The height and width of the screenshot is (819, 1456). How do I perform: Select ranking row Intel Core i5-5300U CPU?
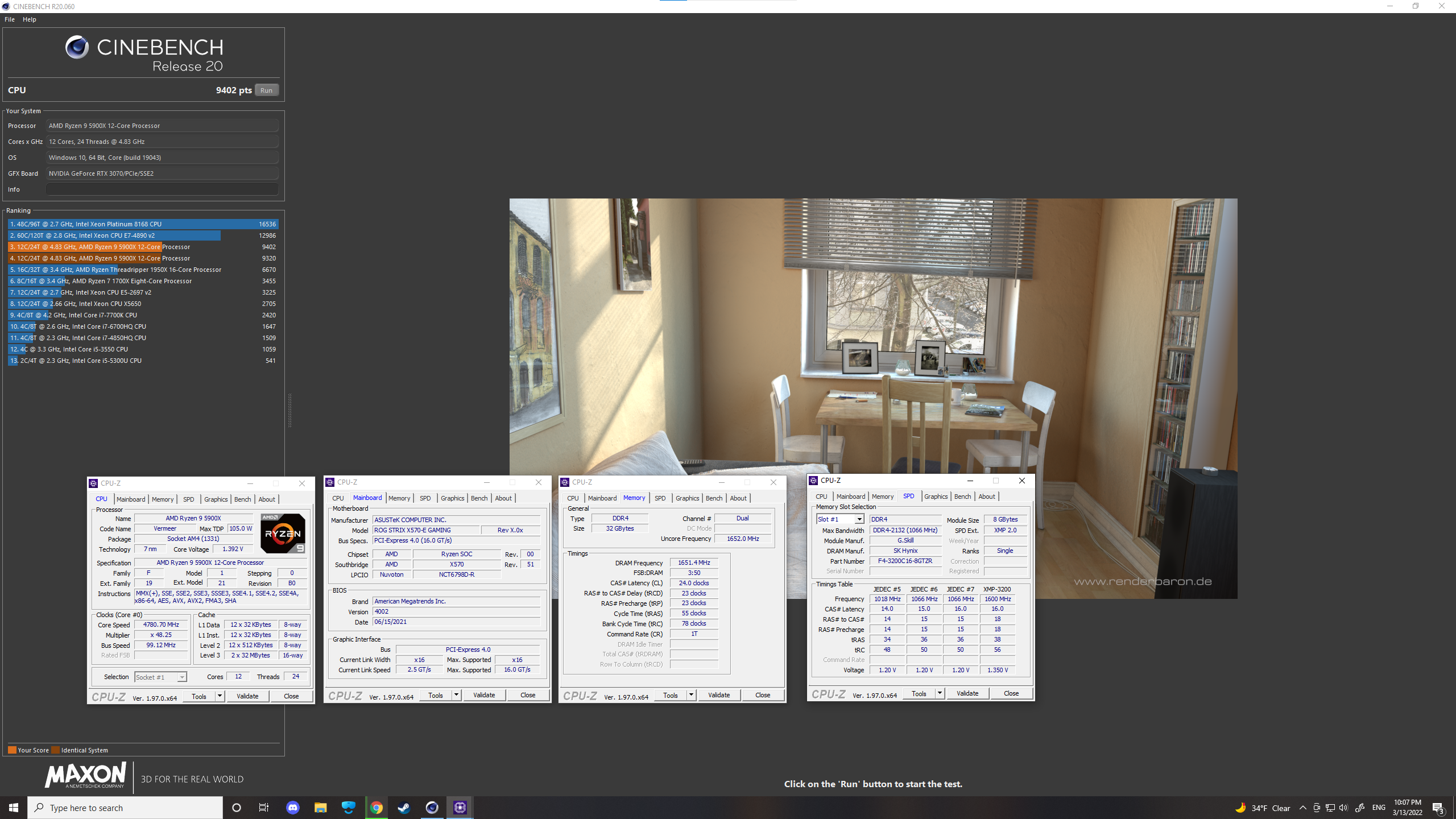143,361
